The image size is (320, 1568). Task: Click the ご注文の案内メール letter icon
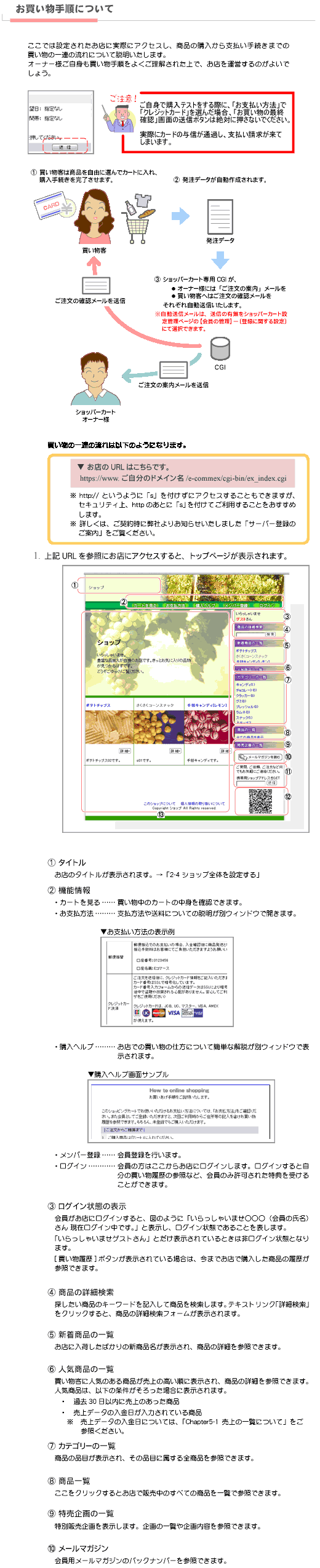coord(173,369)
